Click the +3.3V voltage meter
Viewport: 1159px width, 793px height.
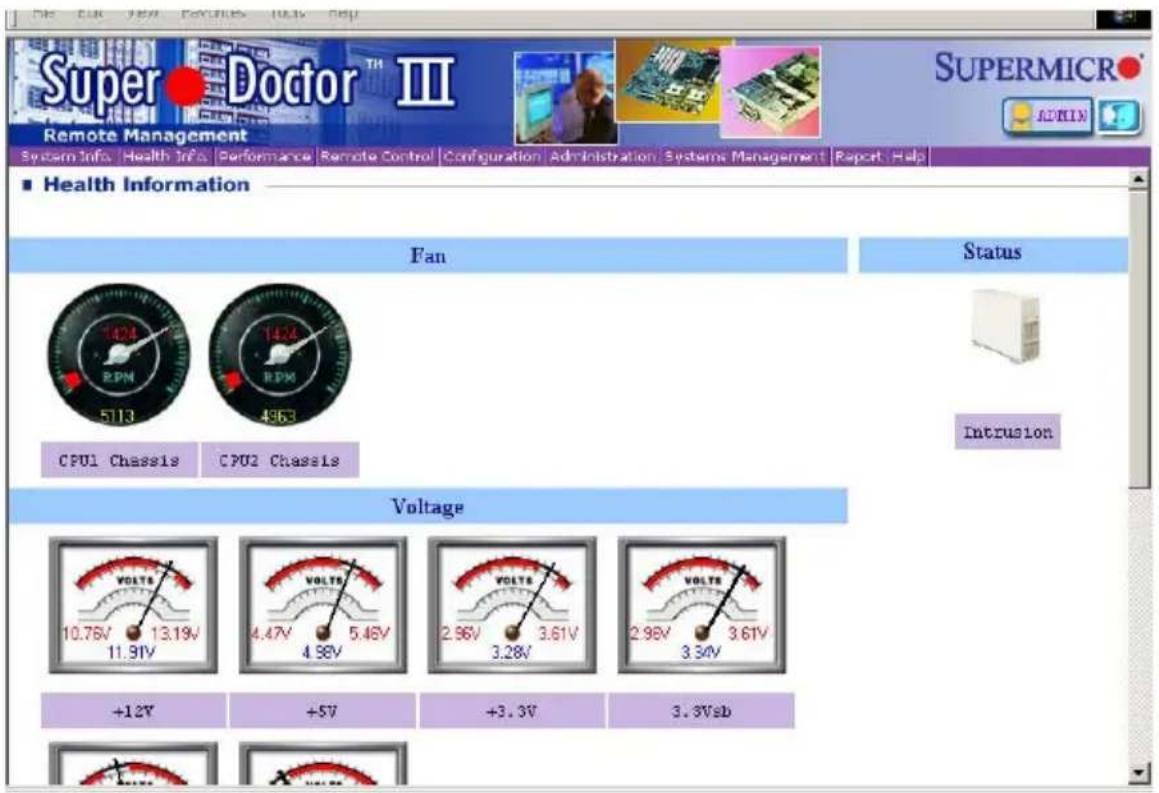point(511,605)
